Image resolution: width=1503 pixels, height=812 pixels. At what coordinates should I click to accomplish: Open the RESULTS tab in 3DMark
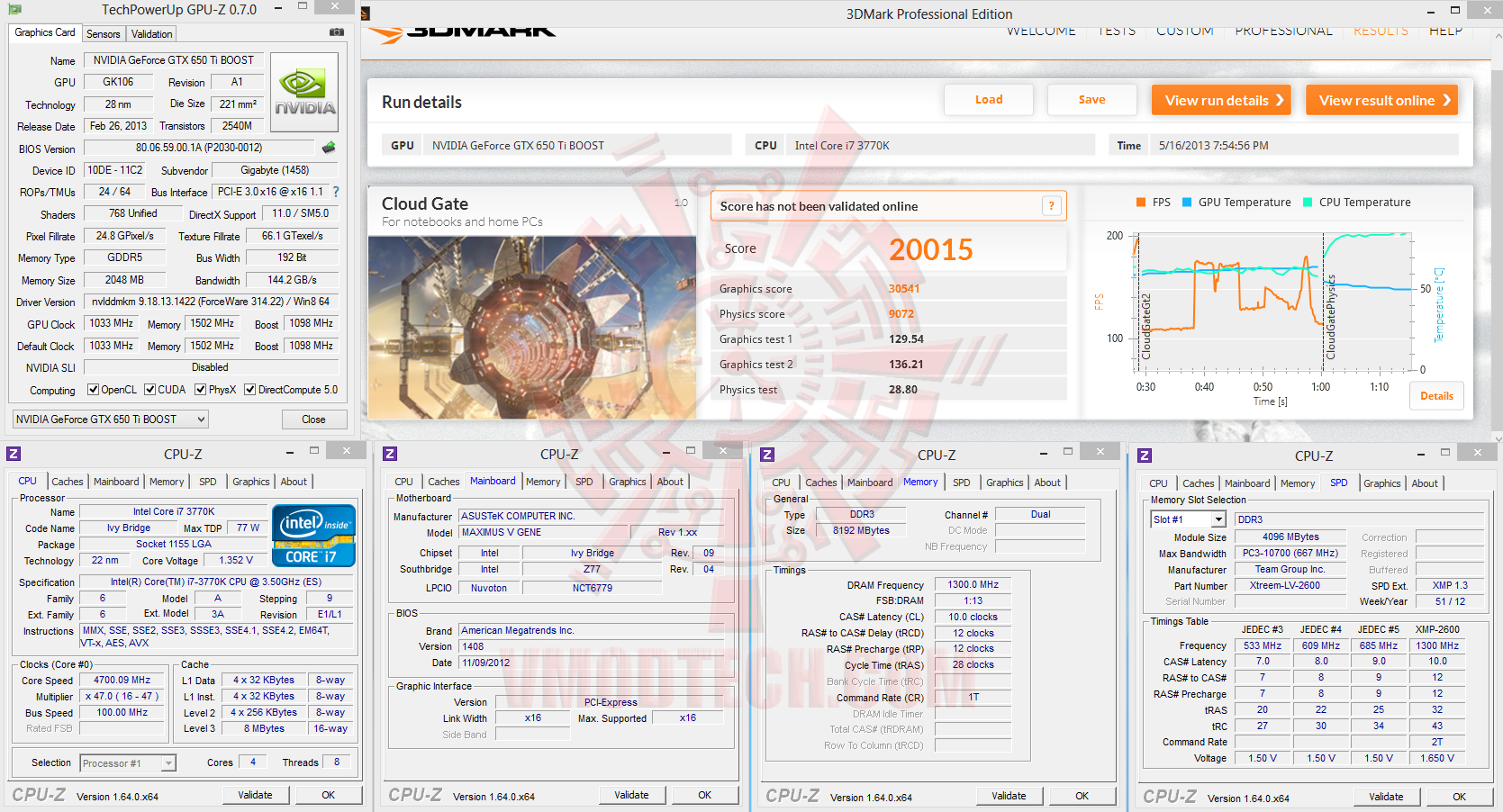pos(1381,31)
